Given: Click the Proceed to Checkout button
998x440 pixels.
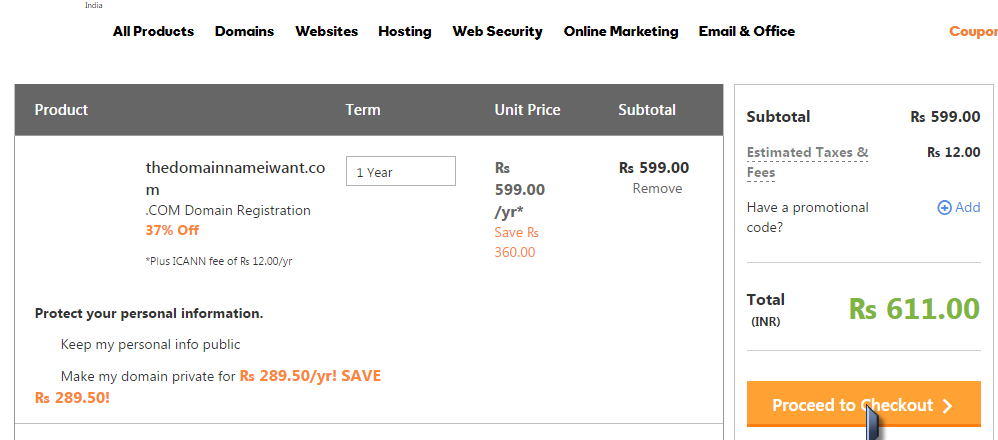Looking at the screenshot, I should point(864,404).
